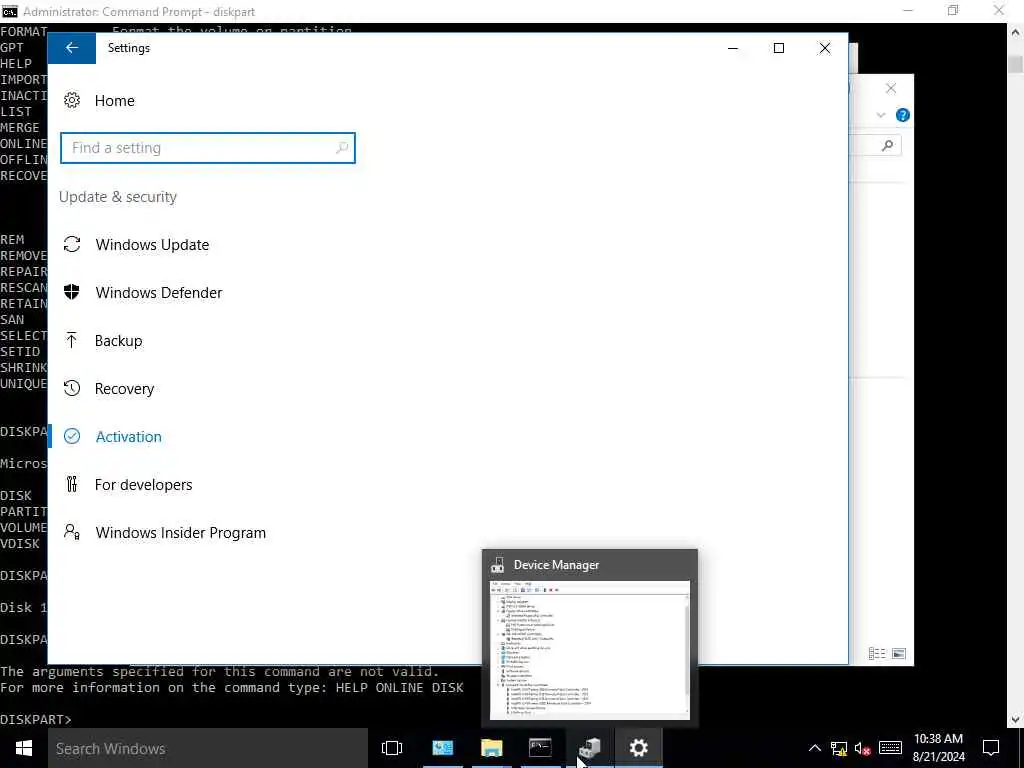1024x768 pixels.
Task: Click the Command Prompt scrollbar up arrow
Action: point(1016,31)
